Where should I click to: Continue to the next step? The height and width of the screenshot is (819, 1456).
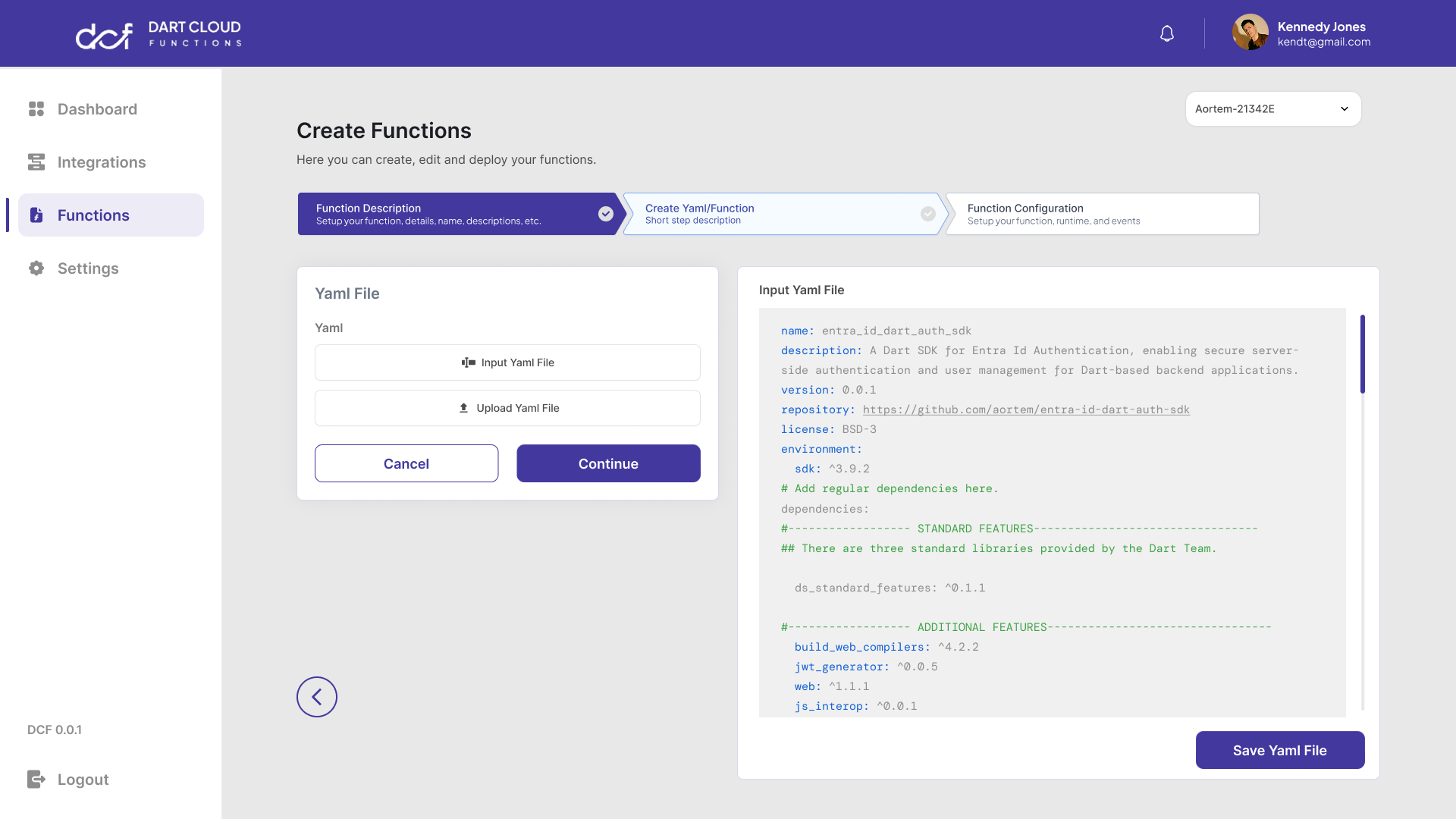608,463
